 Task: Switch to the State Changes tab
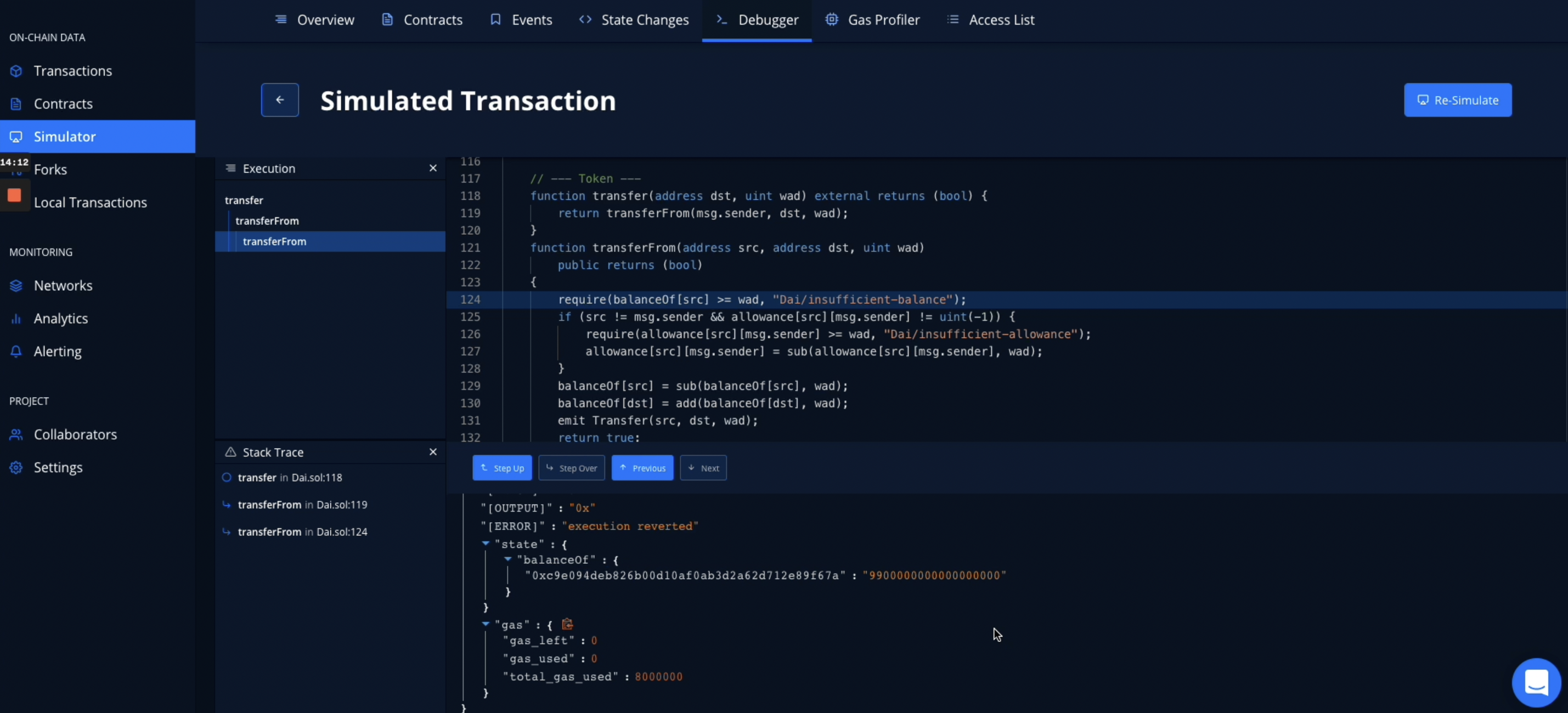point(634,19)
